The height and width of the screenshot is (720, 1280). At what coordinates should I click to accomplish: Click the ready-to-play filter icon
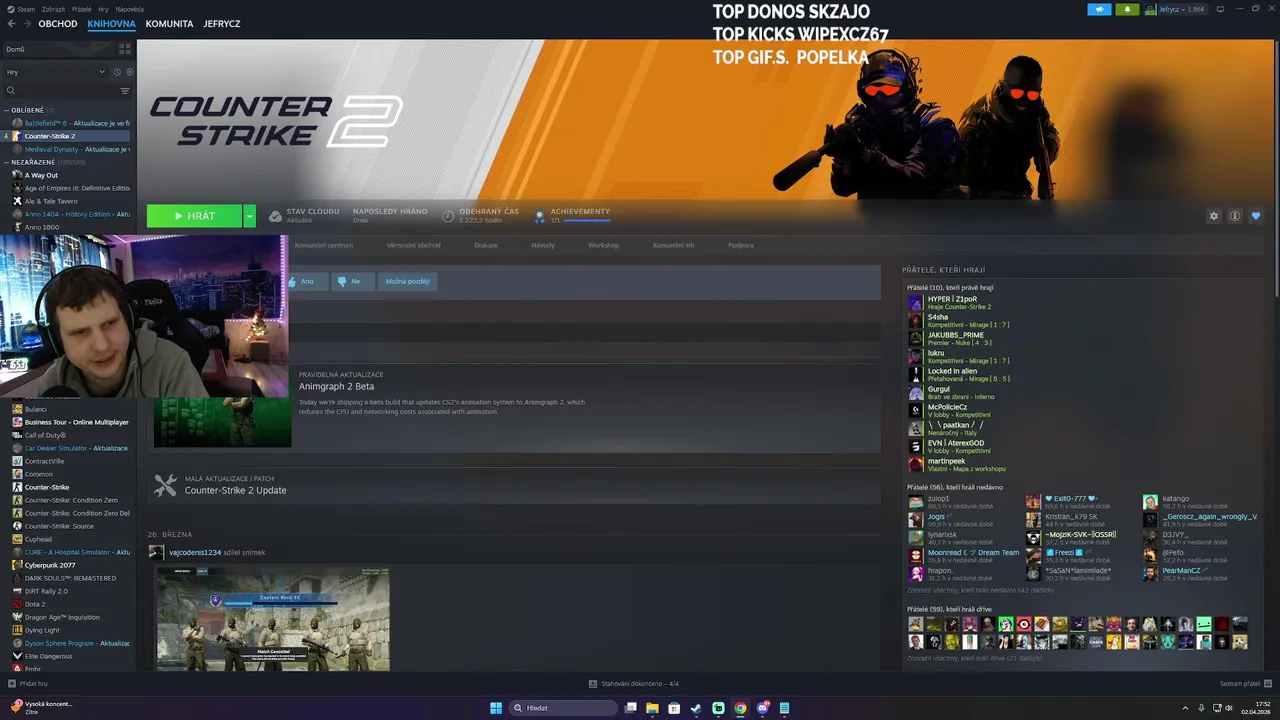[x=130, y=72]
